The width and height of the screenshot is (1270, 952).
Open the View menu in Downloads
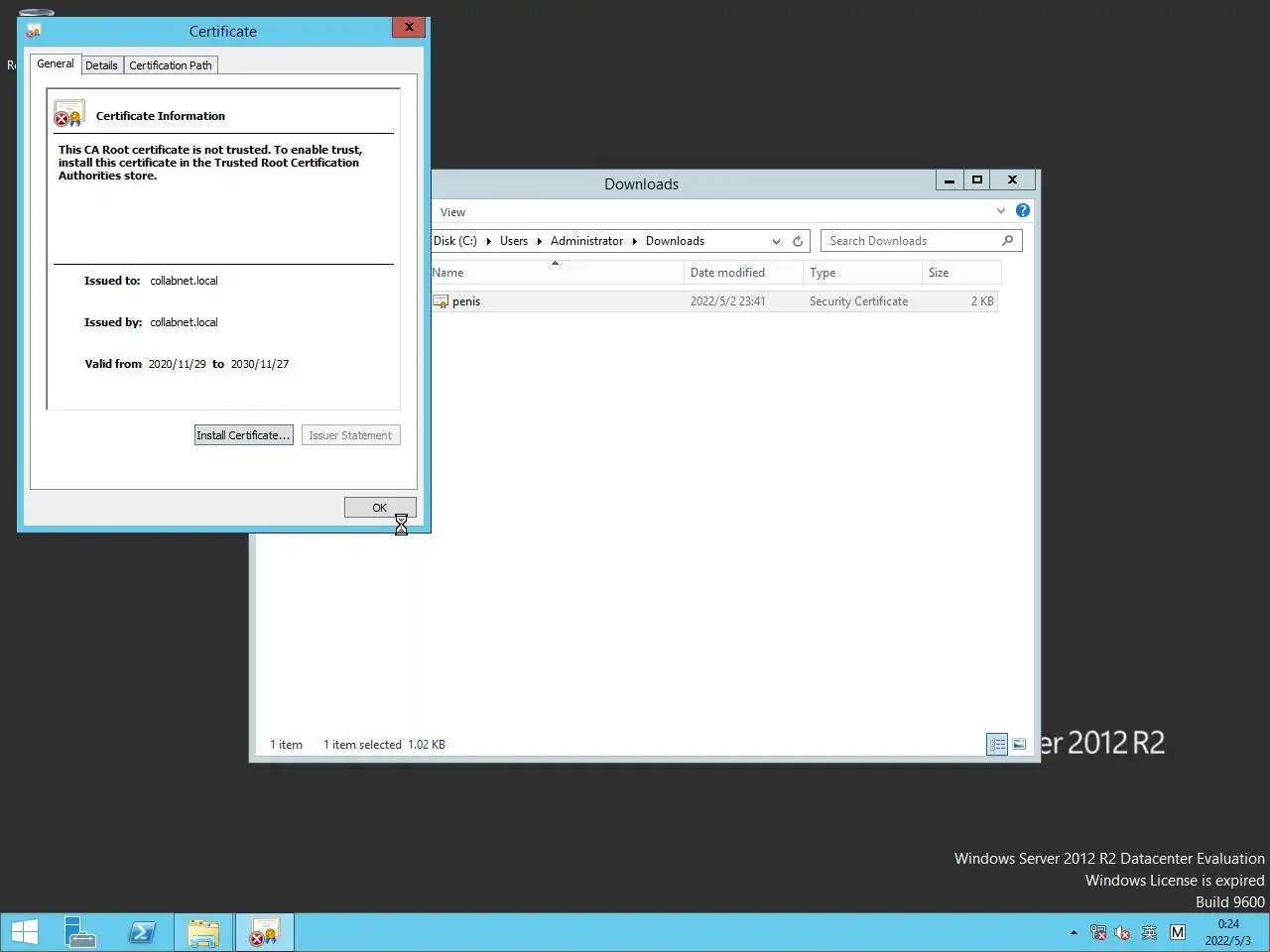[452, 212]
